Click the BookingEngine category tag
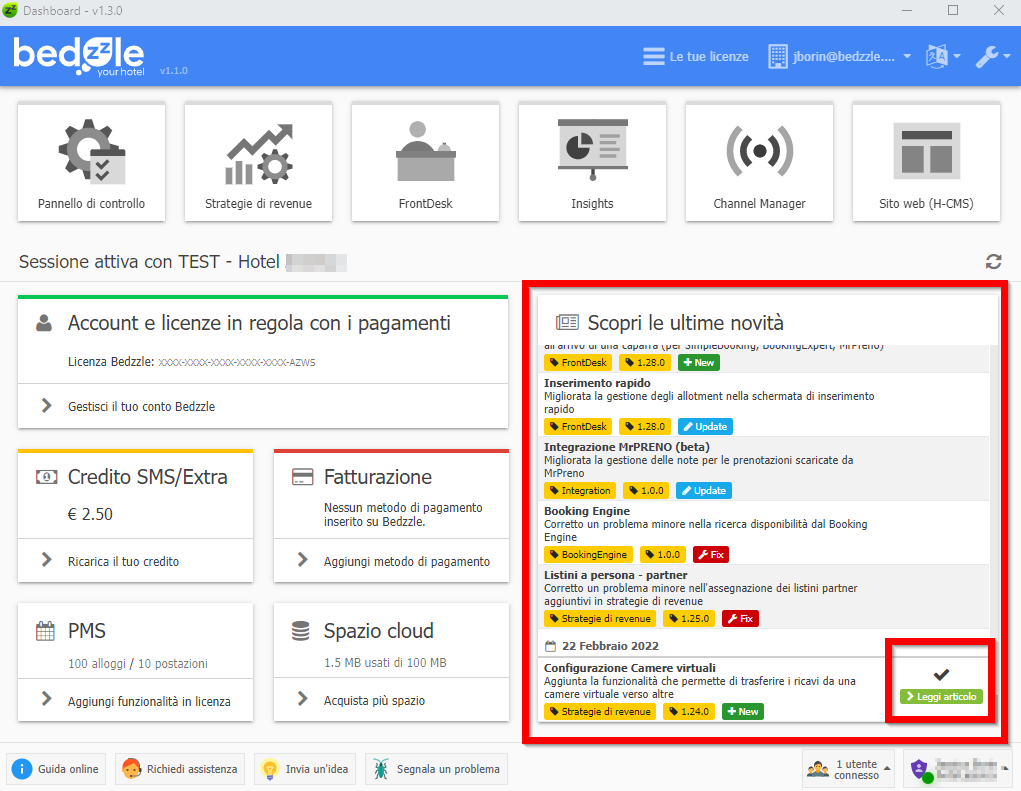 click(588, 555)
